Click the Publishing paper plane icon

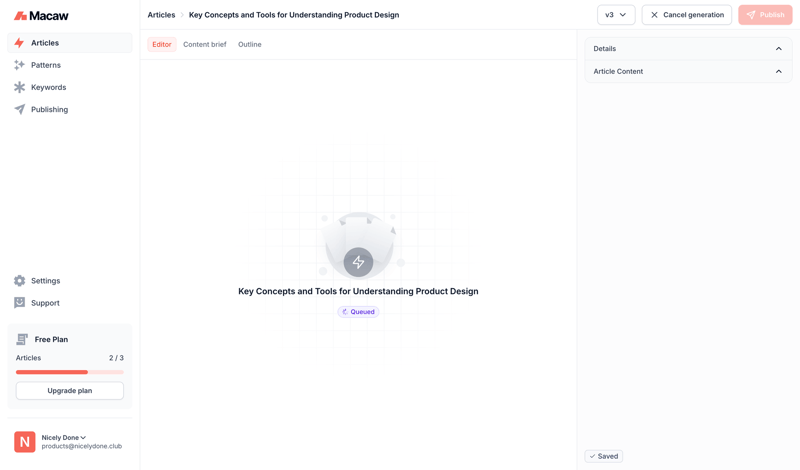click(x=19, y=109)
